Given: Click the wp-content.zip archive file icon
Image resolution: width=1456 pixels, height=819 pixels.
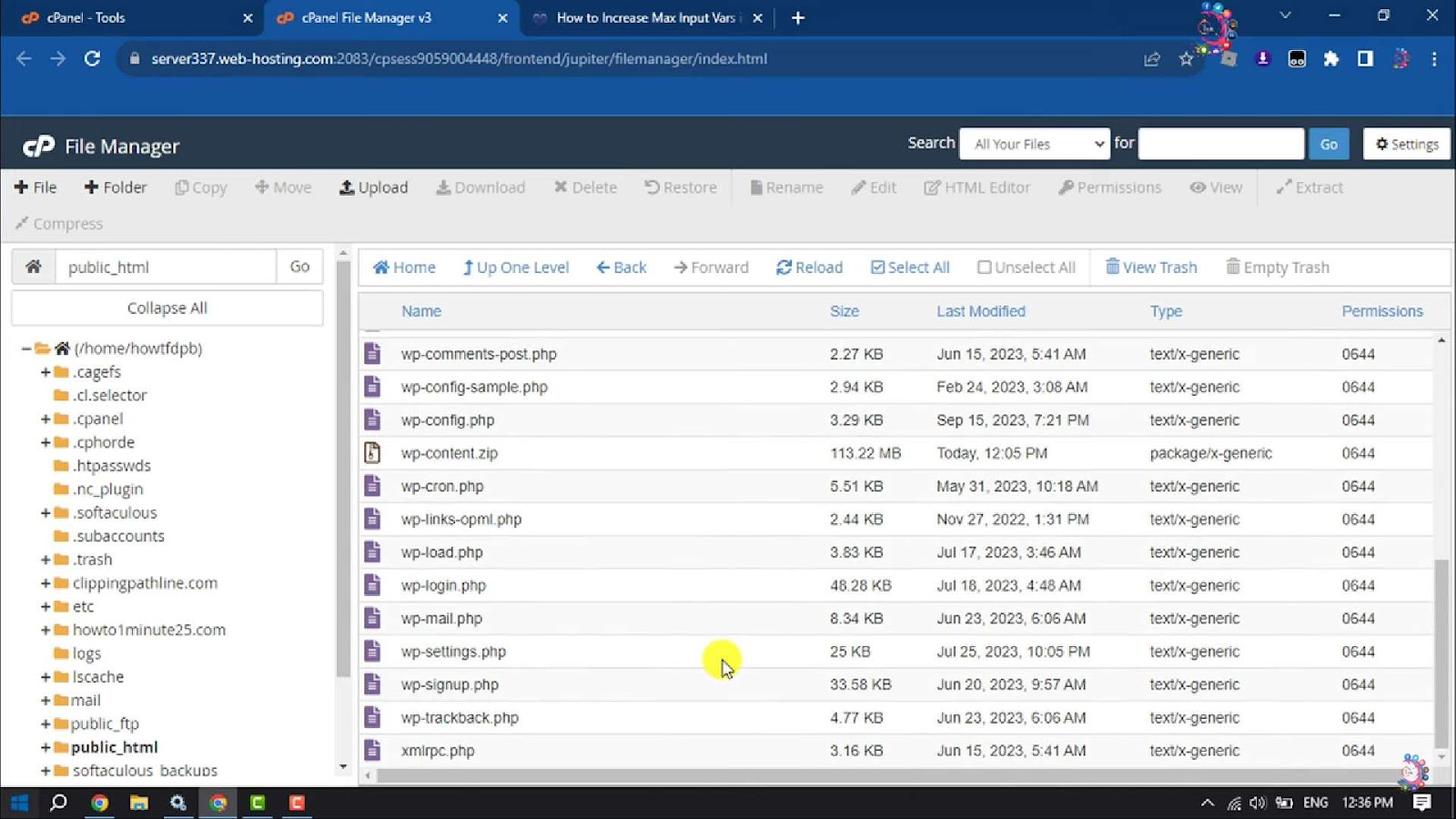Looking at the screenshot, I should click(372, 452).
